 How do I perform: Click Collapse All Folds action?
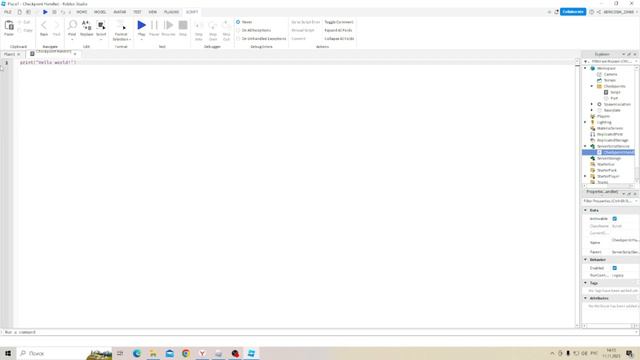click(339, 38)
